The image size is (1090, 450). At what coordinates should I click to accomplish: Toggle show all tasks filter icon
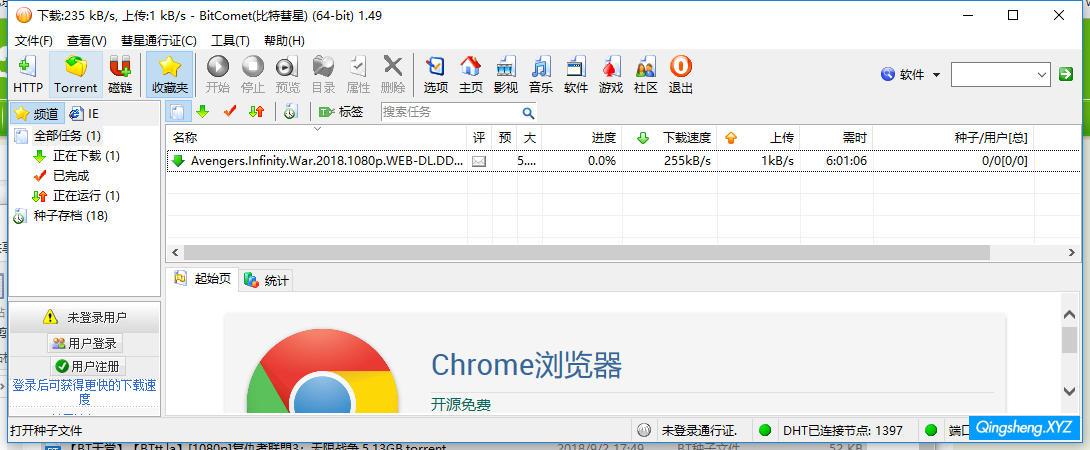pos(178,112)
